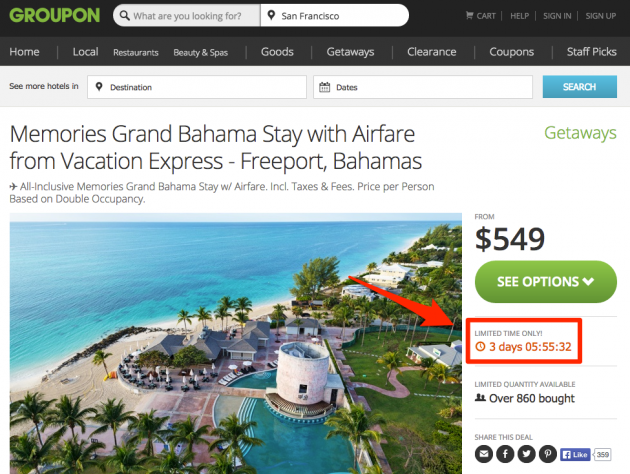This screenshot has width=630, height=474.
Task: Open the Help link in header
Action: [519, 16]
